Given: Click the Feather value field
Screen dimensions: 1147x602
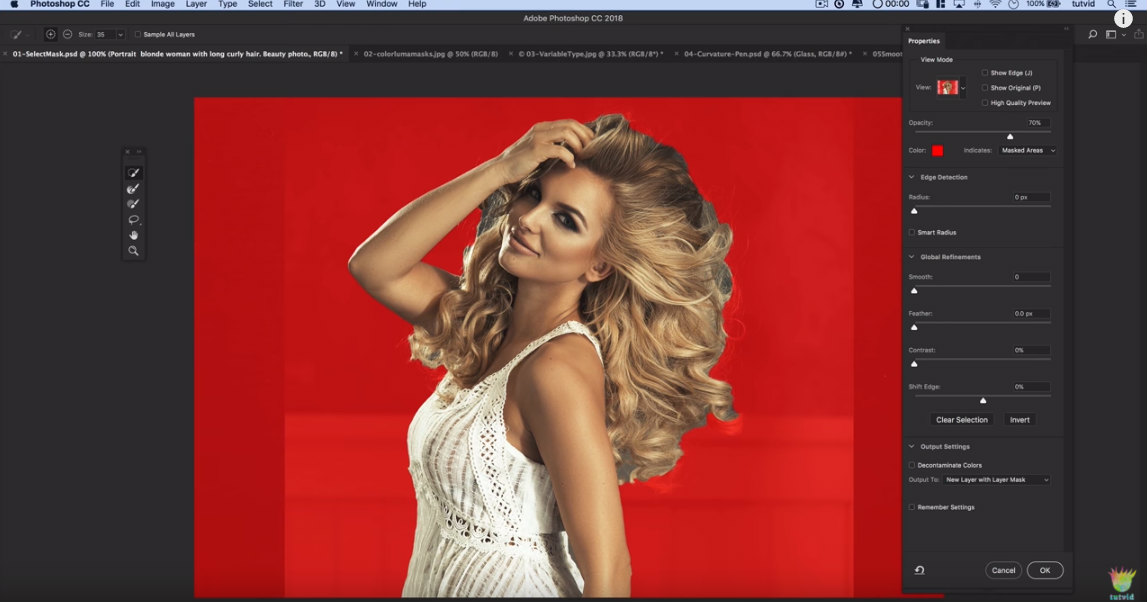Looking at the screenshot, I should pos(1031,314).
